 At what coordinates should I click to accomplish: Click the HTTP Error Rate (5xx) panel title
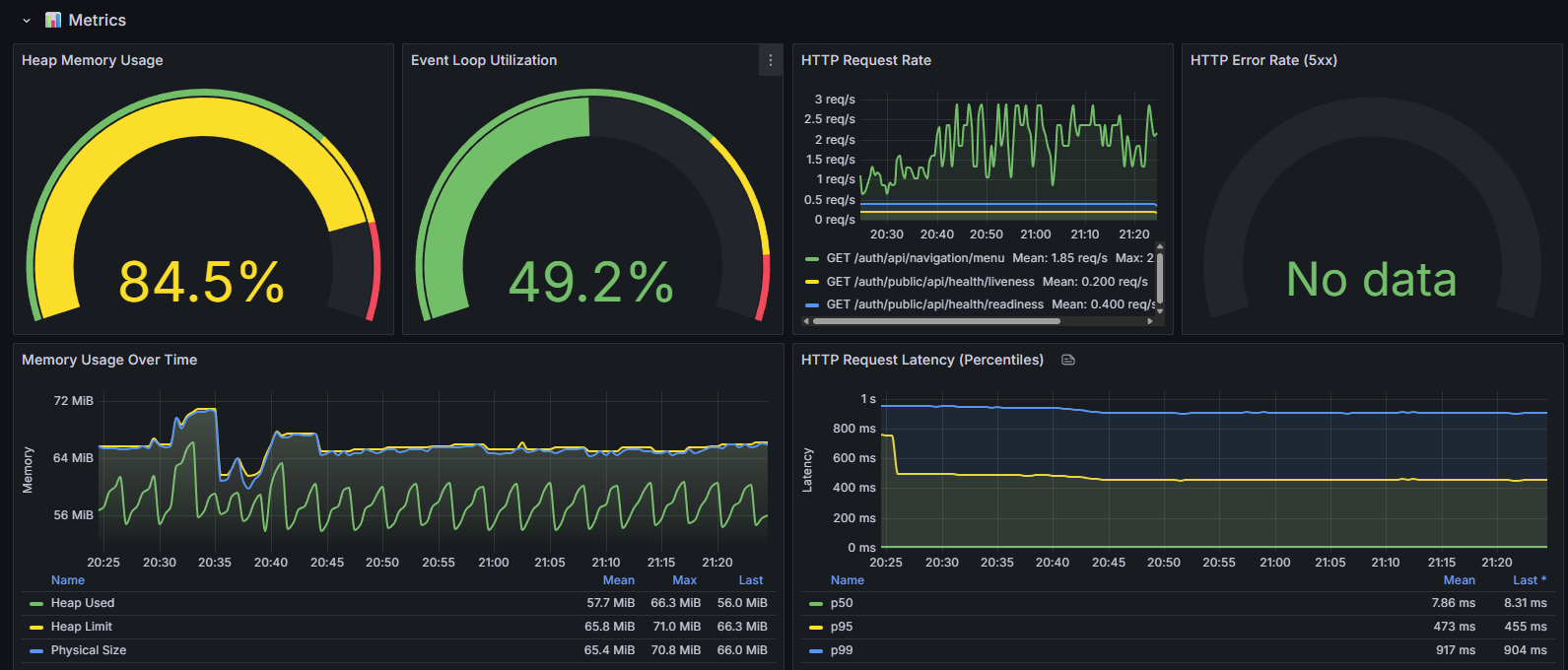1263,60
